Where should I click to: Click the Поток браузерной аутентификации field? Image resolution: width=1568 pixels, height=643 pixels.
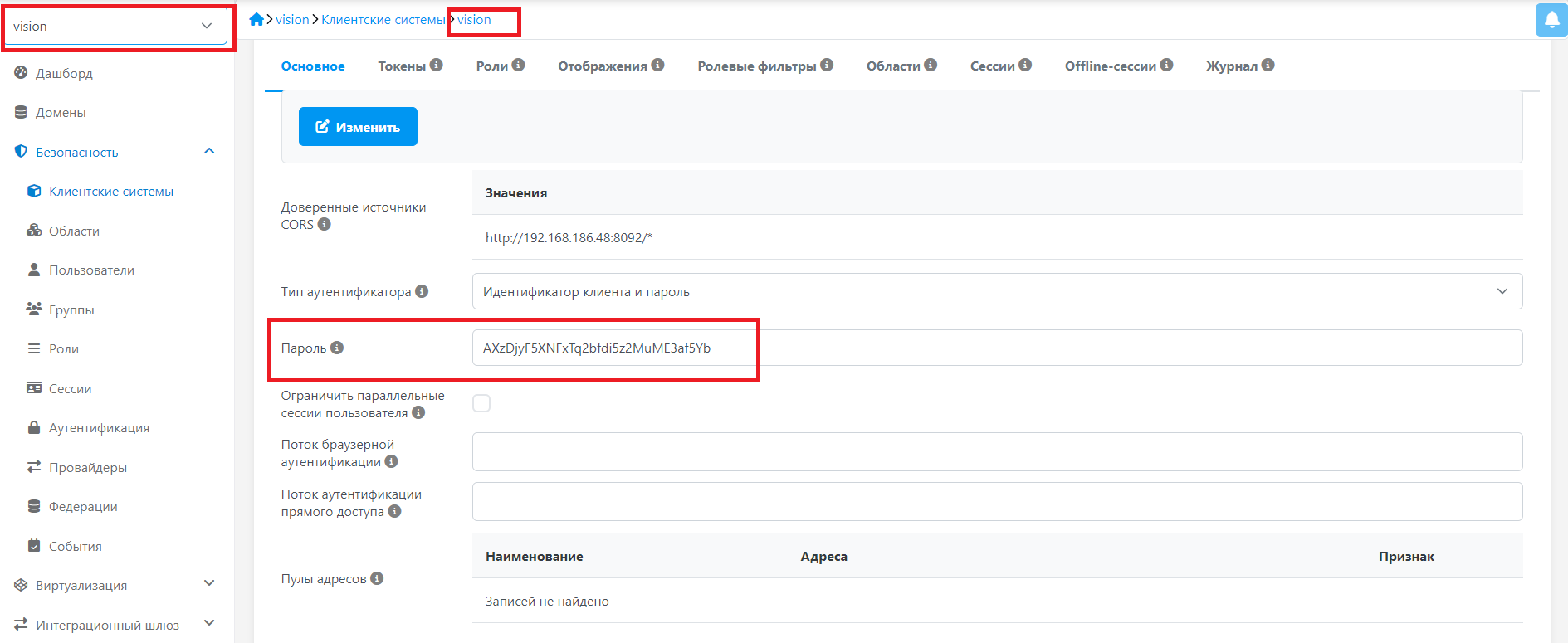click(996, 452)
